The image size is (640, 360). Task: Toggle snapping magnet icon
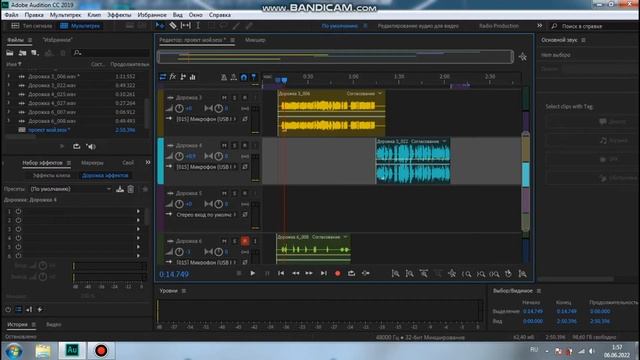click(244, 77)
